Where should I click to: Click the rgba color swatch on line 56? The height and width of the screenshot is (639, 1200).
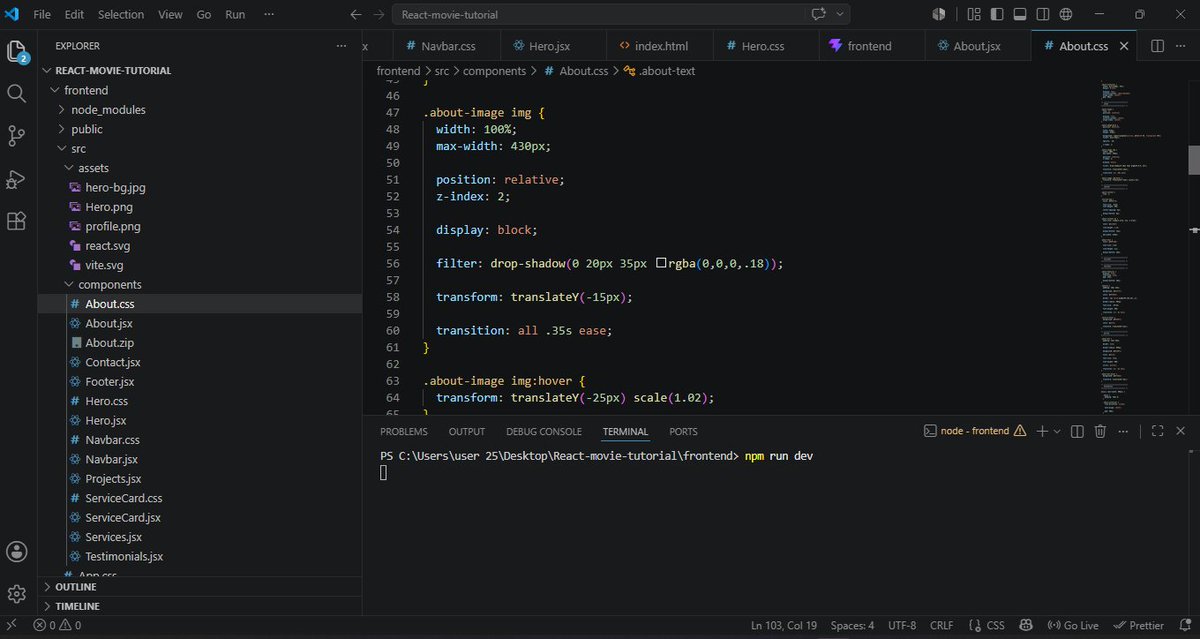coord(661,264)
